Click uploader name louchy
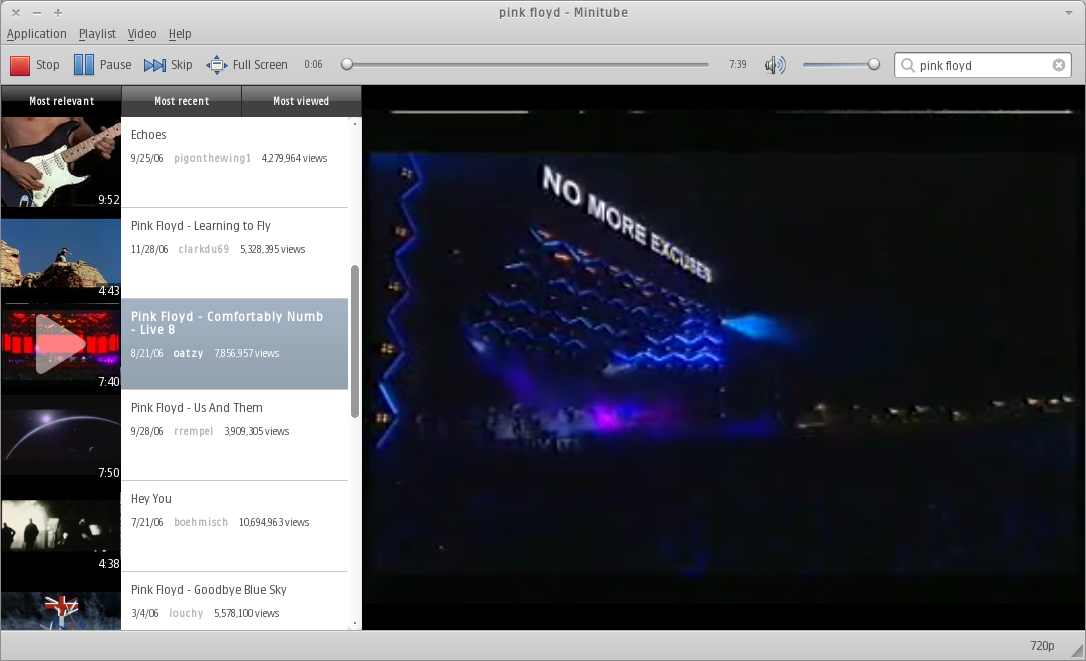1086x661 pixels. pyautogui.click(x=186, y=613)
